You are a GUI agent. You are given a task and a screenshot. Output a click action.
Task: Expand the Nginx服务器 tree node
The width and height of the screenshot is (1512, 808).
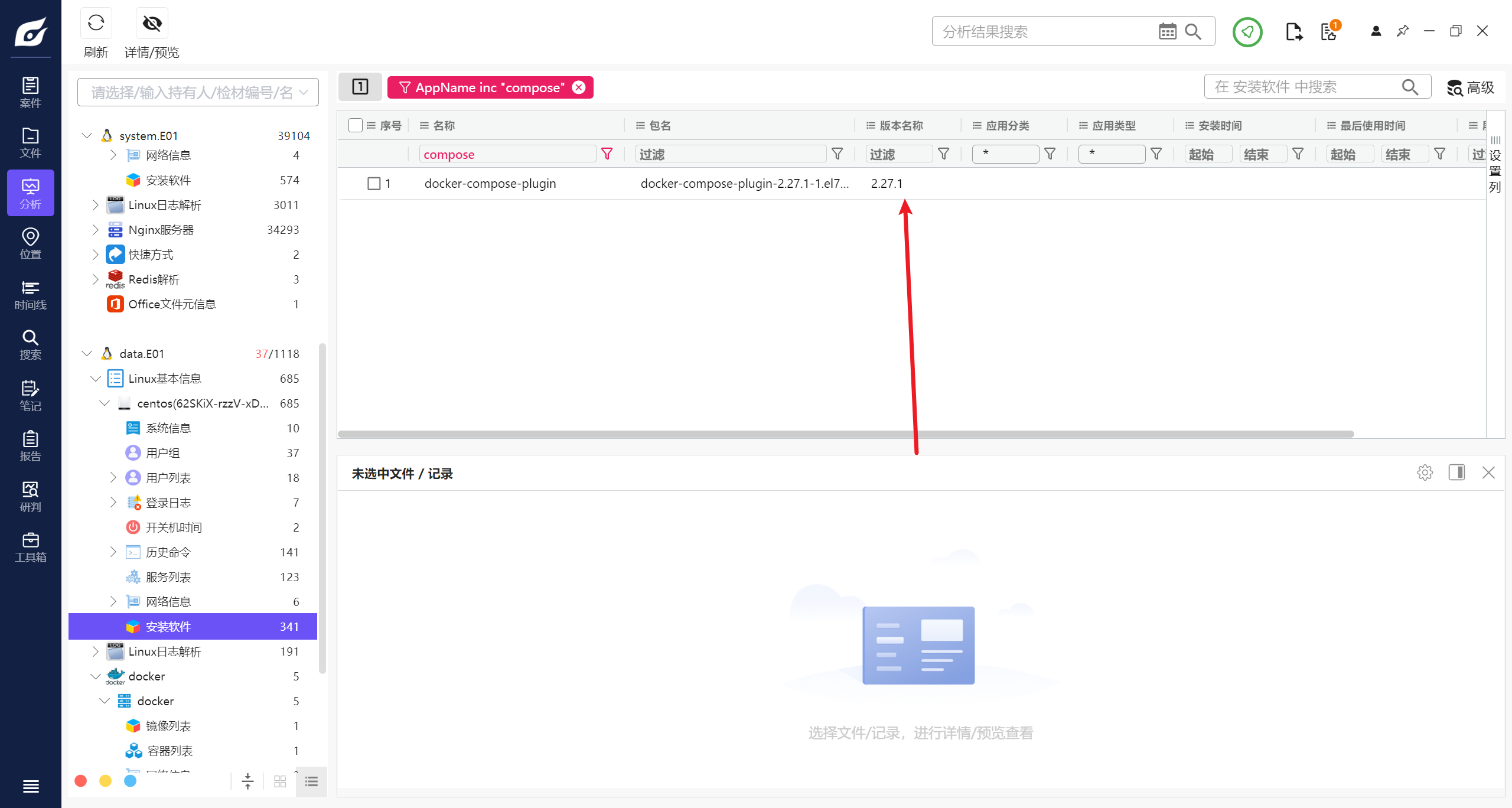tap(95, 230)
